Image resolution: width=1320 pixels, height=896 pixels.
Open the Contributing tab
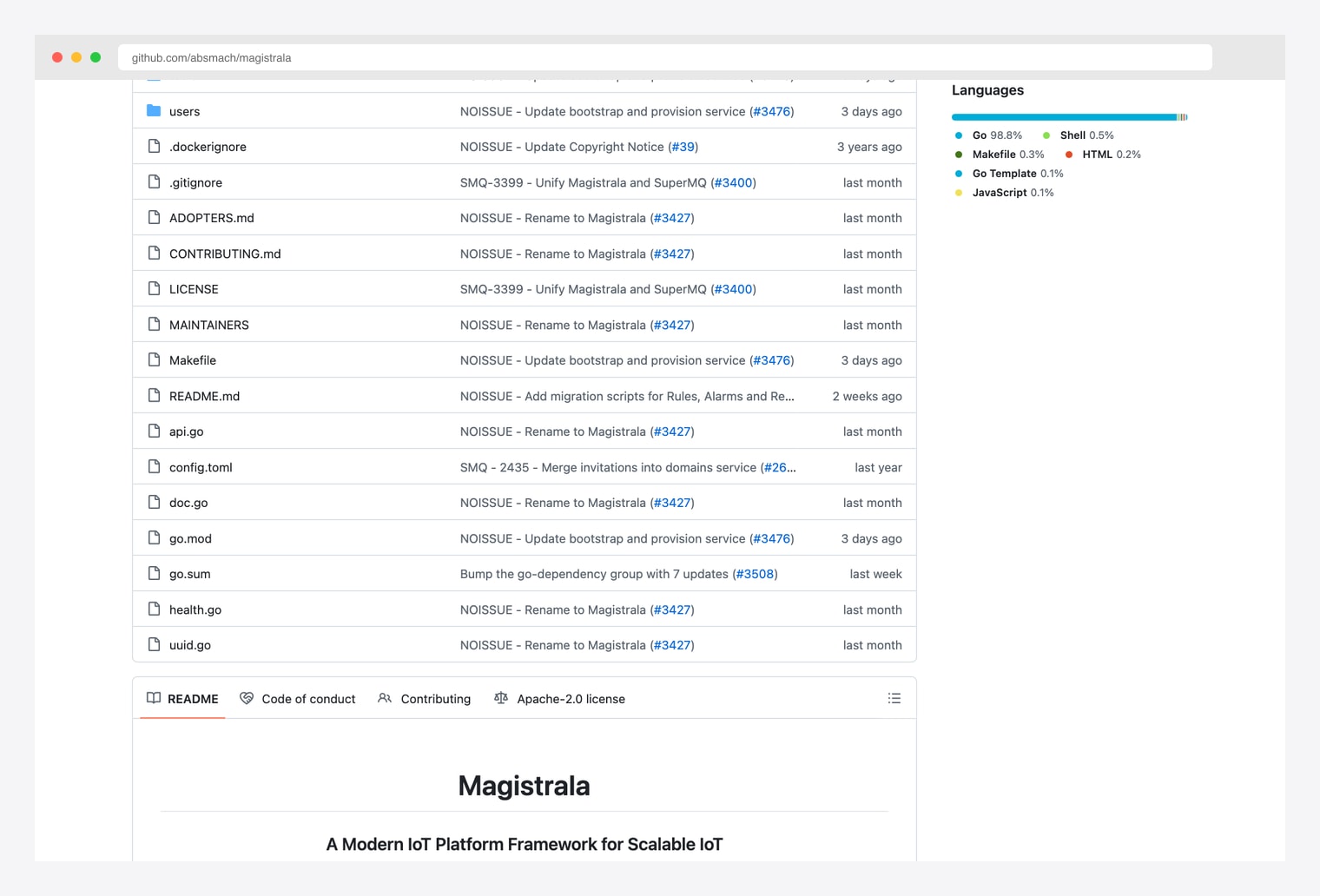click(x=425, y=699)
